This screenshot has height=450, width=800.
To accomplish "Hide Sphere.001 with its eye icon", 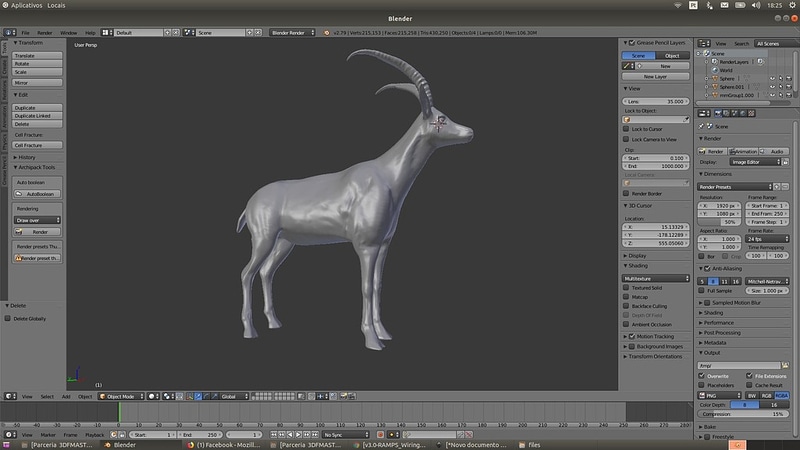I will tap(772, 87).
